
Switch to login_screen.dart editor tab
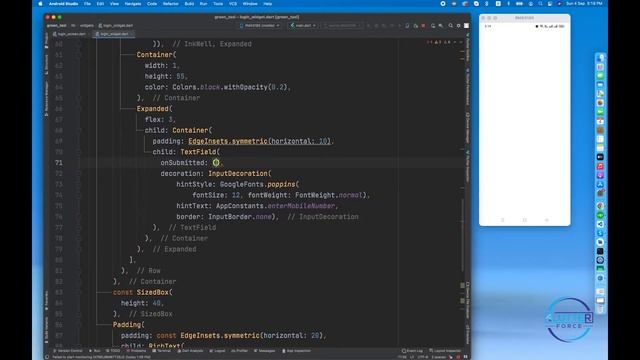point(69,34)
